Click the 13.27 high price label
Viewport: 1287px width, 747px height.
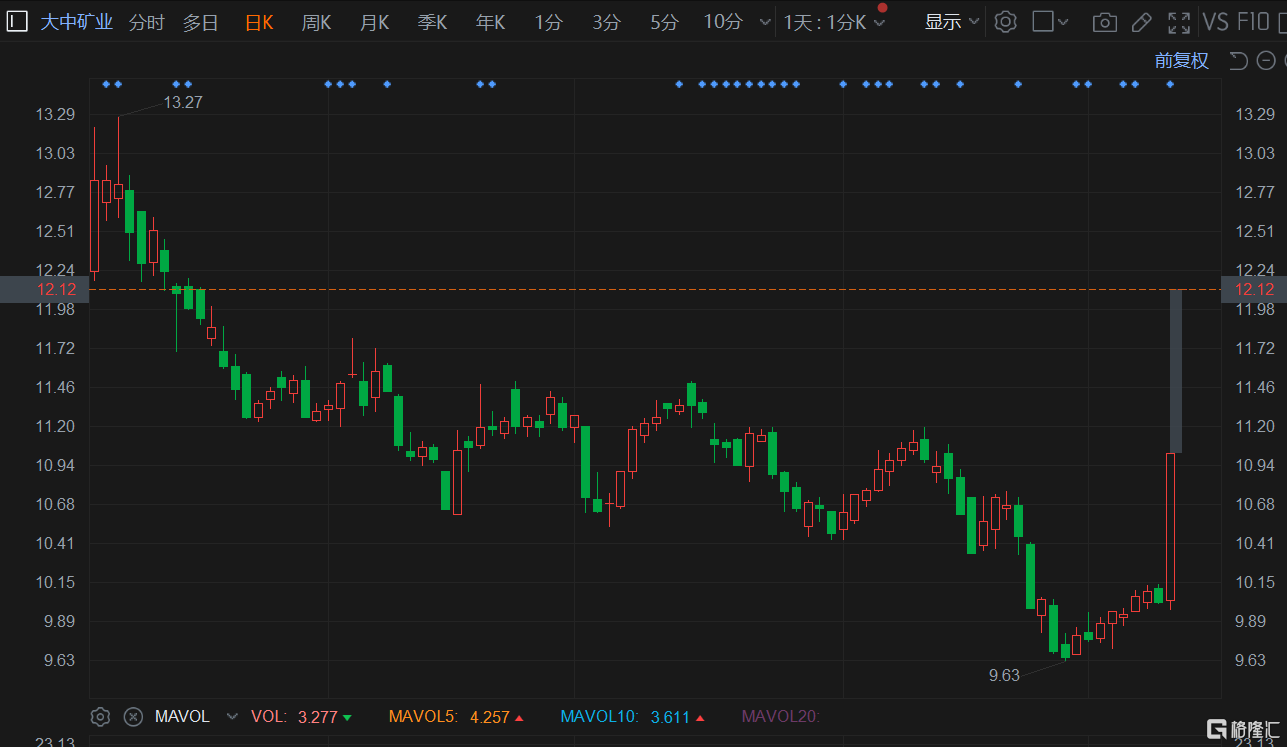pyautogui.click(x=183, y=102)
